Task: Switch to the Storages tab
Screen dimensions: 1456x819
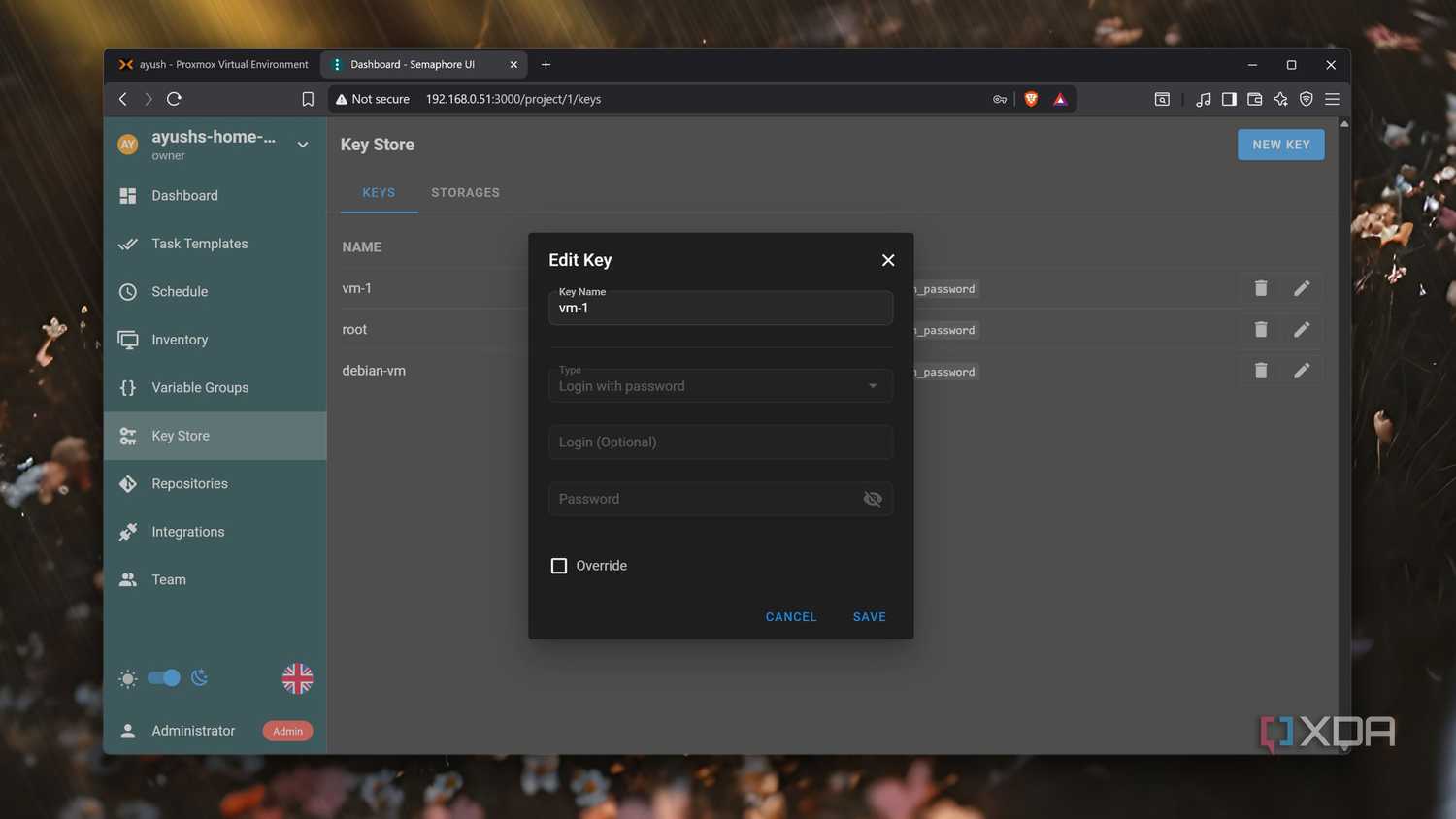Action: point(466,193)
